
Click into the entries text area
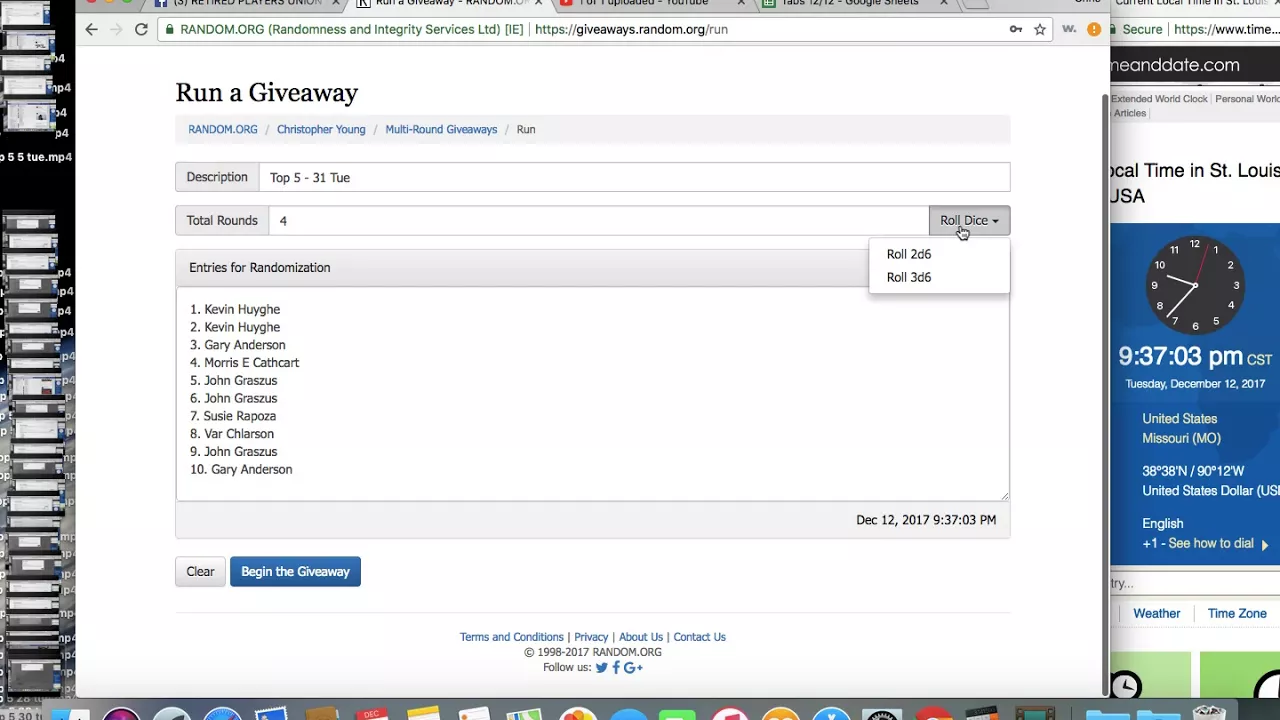[x=592, y=394]
